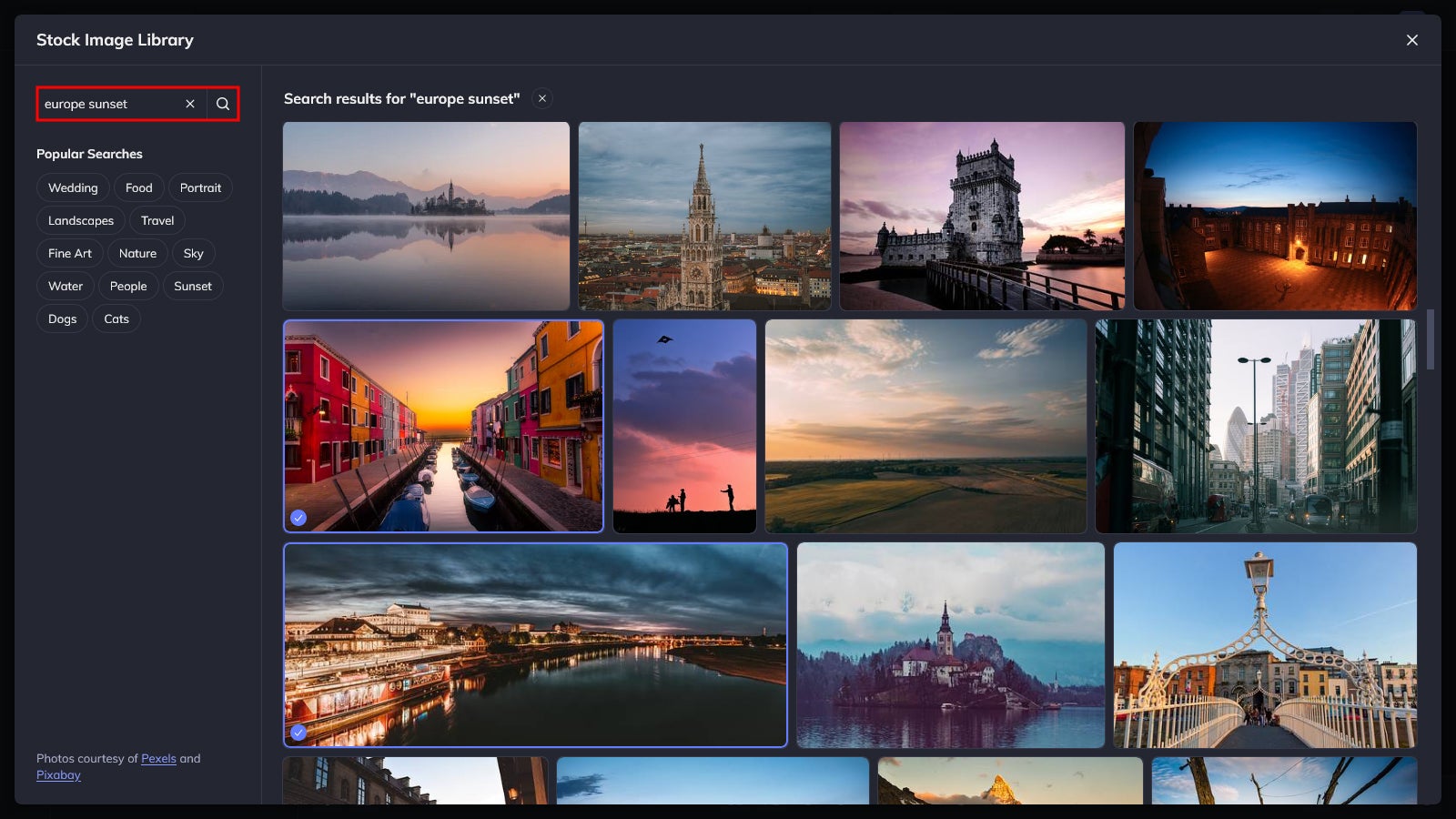Image resolution: width=1456 pixels, height=819 pixels.
Task: Select the misty lake island thumbnail
Action: pyautogui.click(x=426, y=216)
